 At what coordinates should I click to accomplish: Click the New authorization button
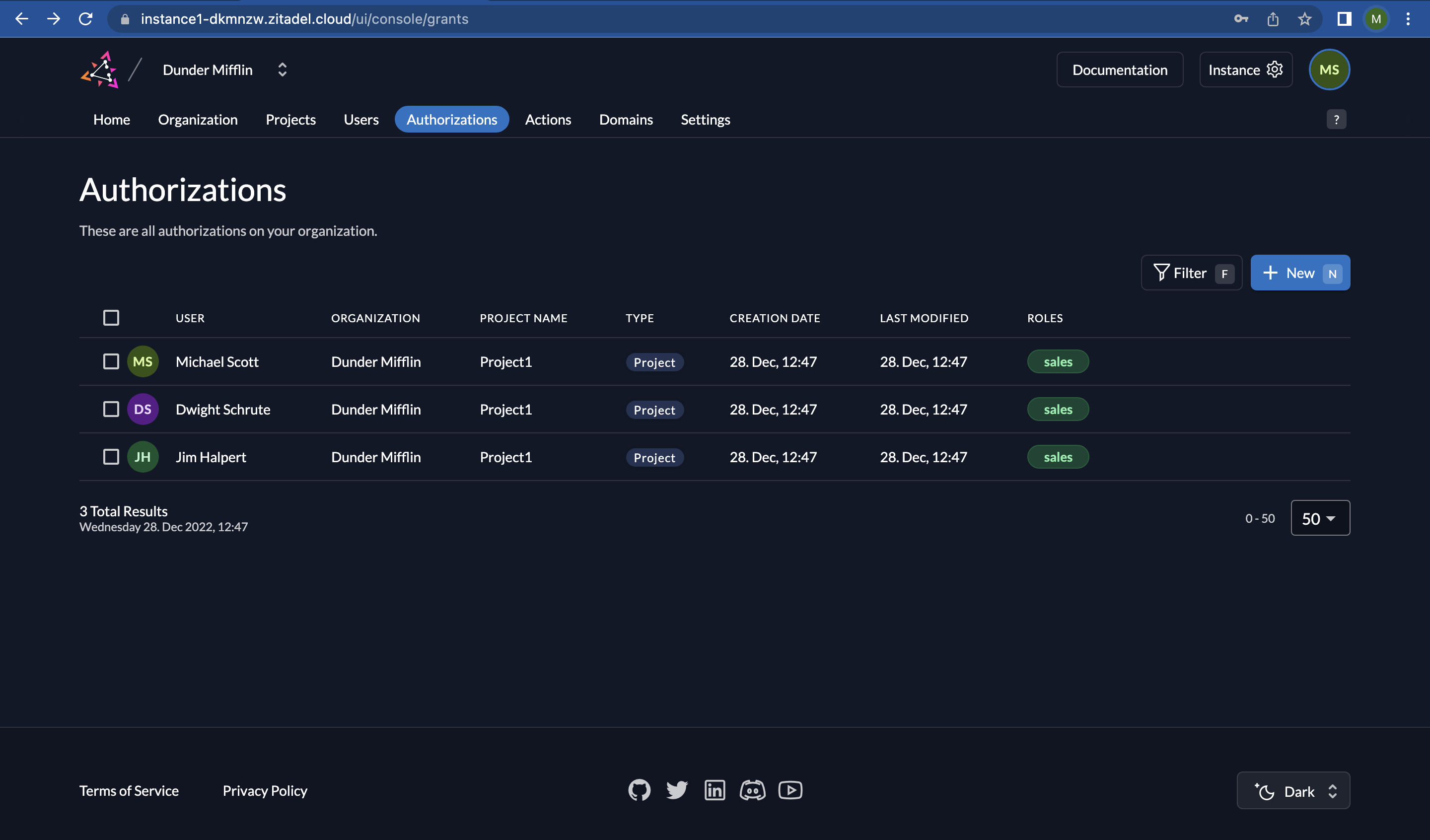click(1299, 273)
